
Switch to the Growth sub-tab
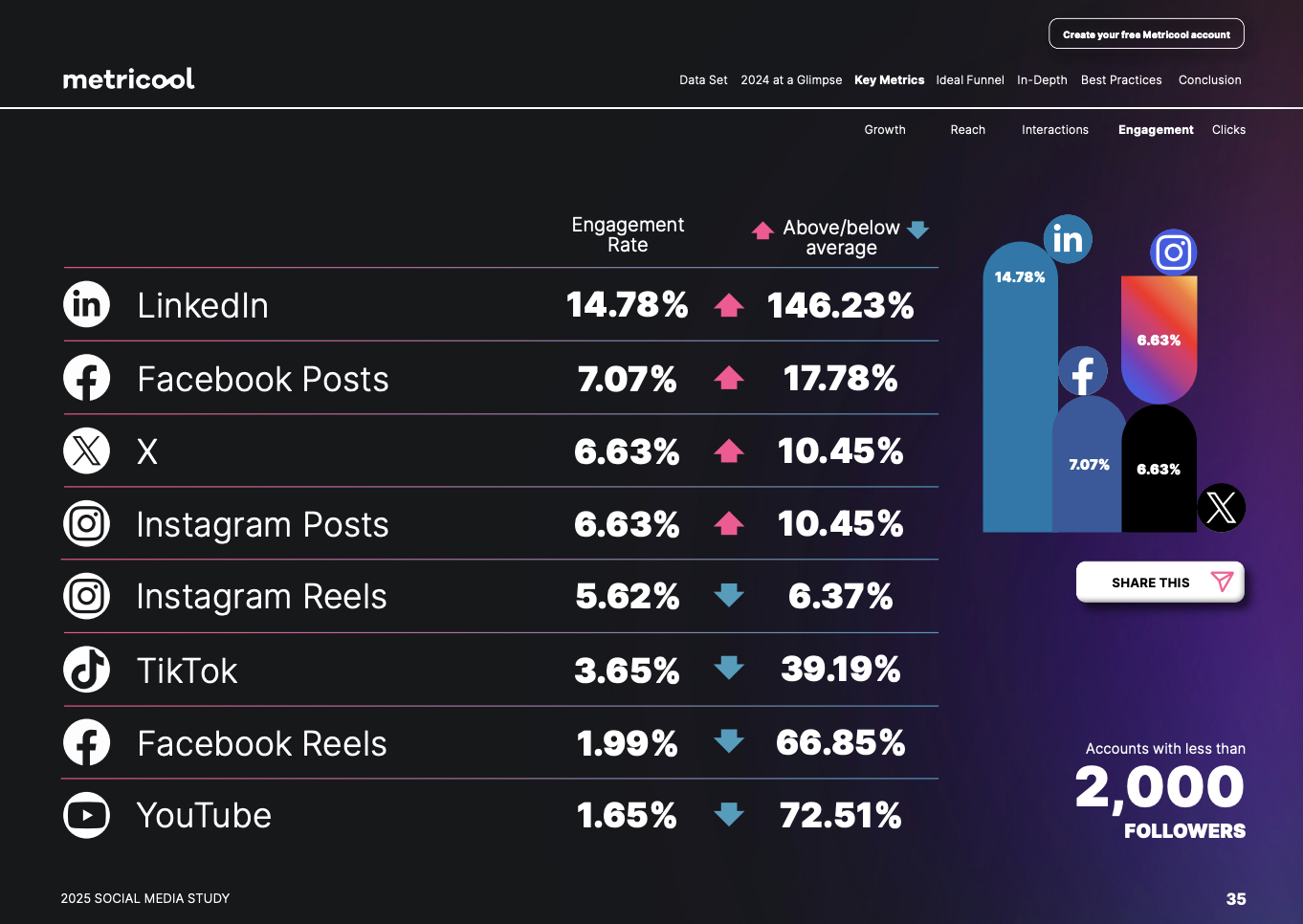point(885,130)
